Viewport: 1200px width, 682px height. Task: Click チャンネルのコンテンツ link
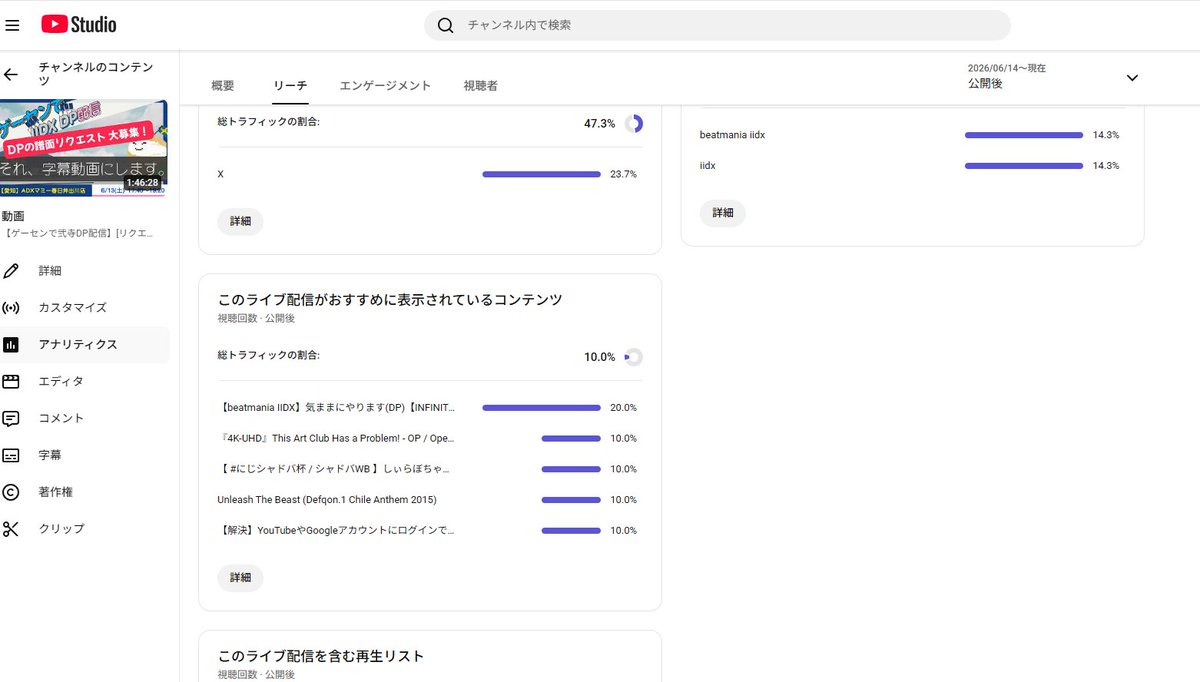tap(96, 74)
